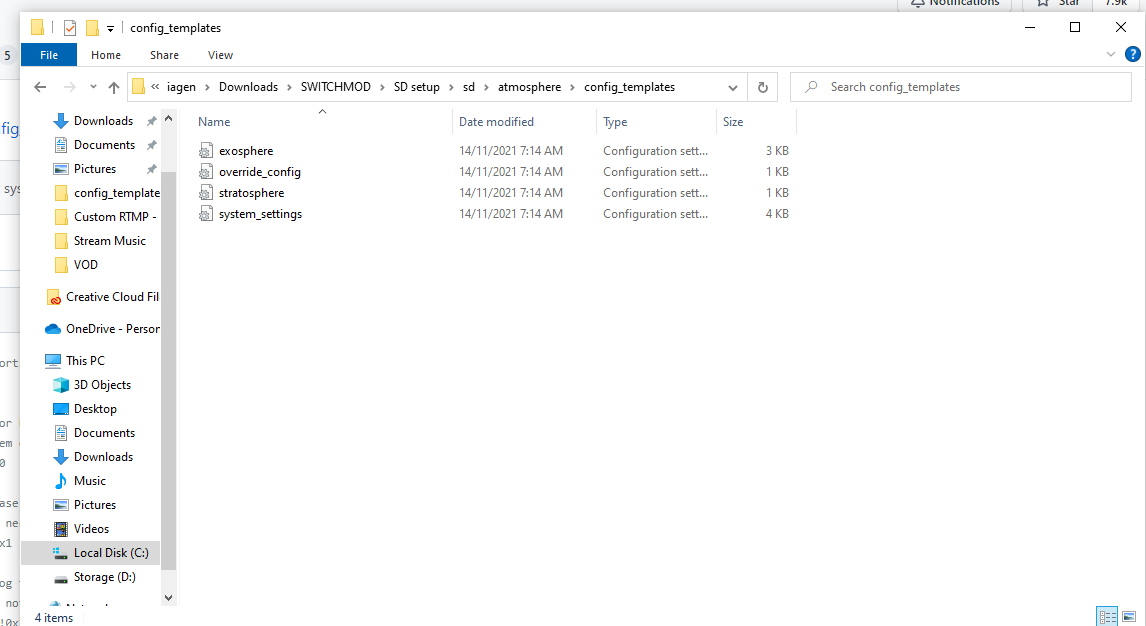Go up one folder level
The image size is (1146, 626).
pyautogui.click(x=113, y=88)
